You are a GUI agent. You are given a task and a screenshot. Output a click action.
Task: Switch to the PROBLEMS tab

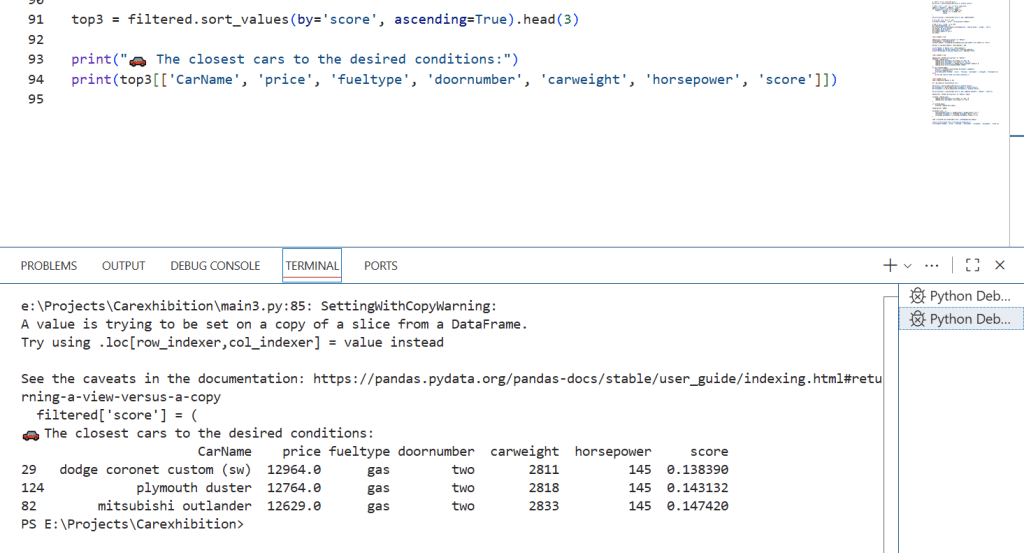(49, 266)
